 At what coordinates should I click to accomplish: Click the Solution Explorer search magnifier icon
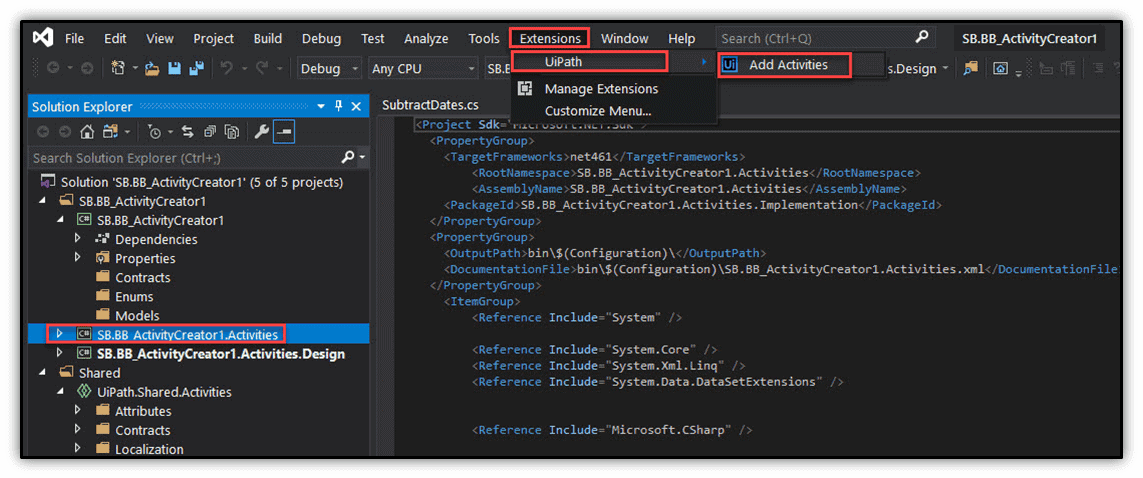(x=348, y=157)
